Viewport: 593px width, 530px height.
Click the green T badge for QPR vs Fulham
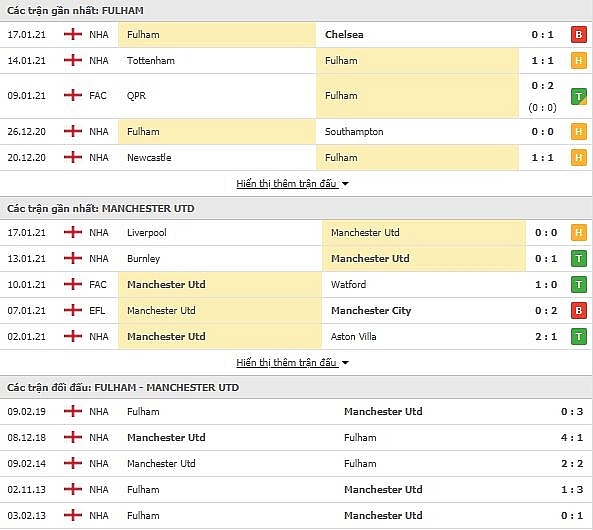(x=579, y=96)
